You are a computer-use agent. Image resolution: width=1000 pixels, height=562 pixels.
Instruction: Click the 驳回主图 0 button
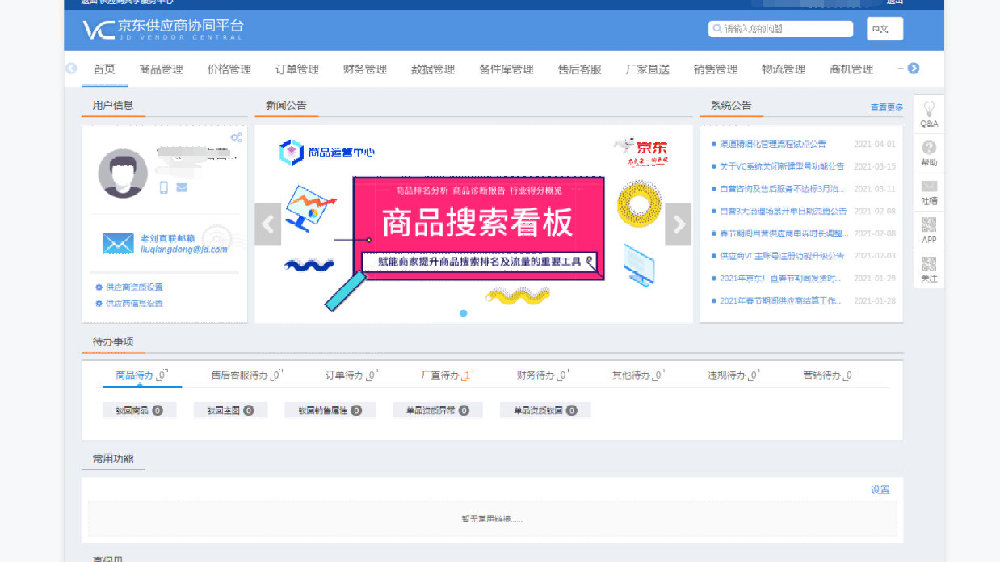coord(230,410)
